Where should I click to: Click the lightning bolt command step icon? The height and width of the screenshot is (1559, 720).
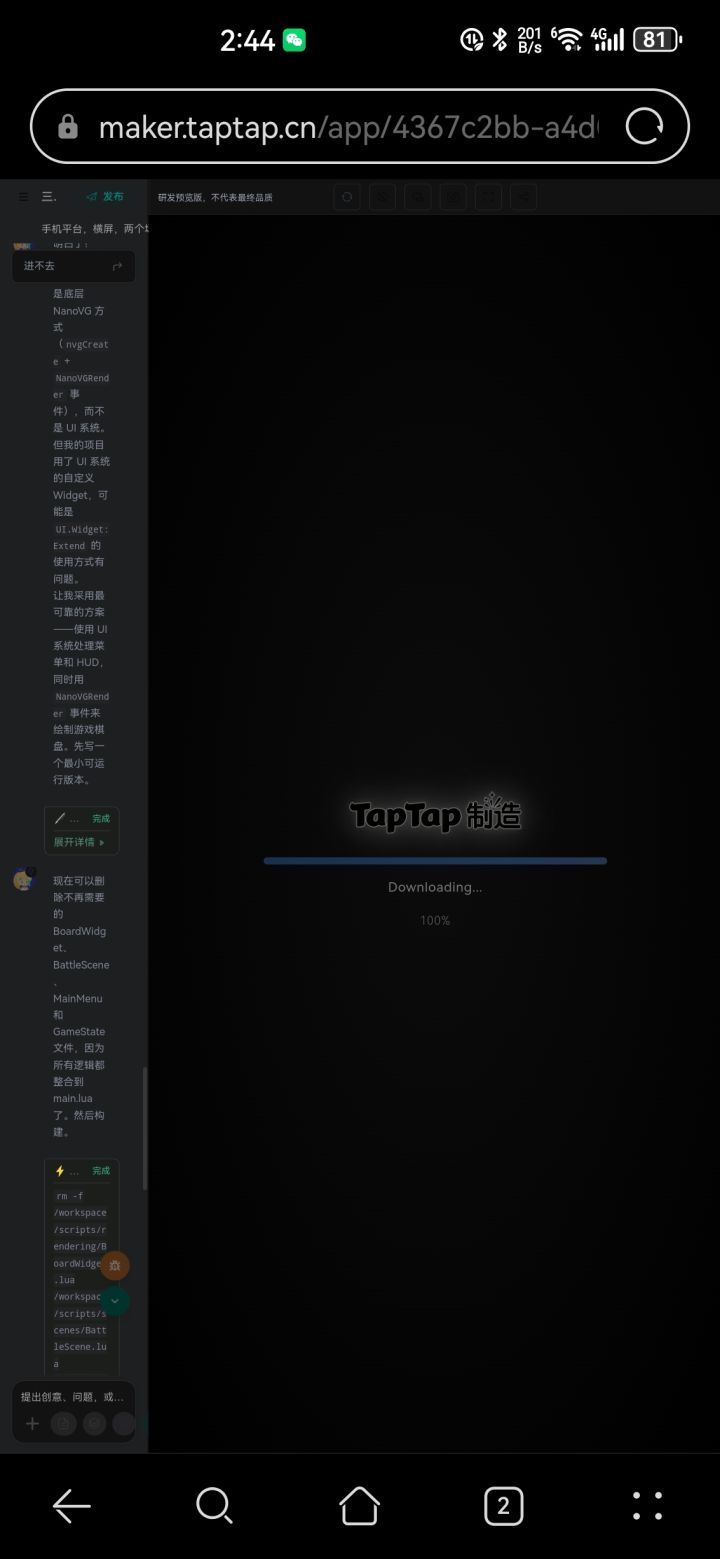(x=60, y=1170)
